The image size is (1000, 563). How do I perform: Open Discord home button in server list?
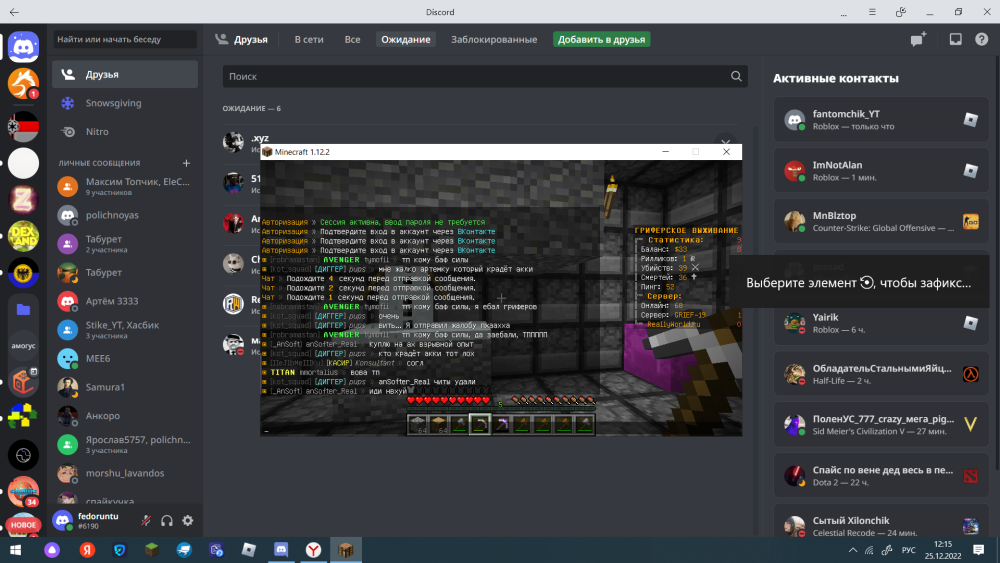[24, 47]
